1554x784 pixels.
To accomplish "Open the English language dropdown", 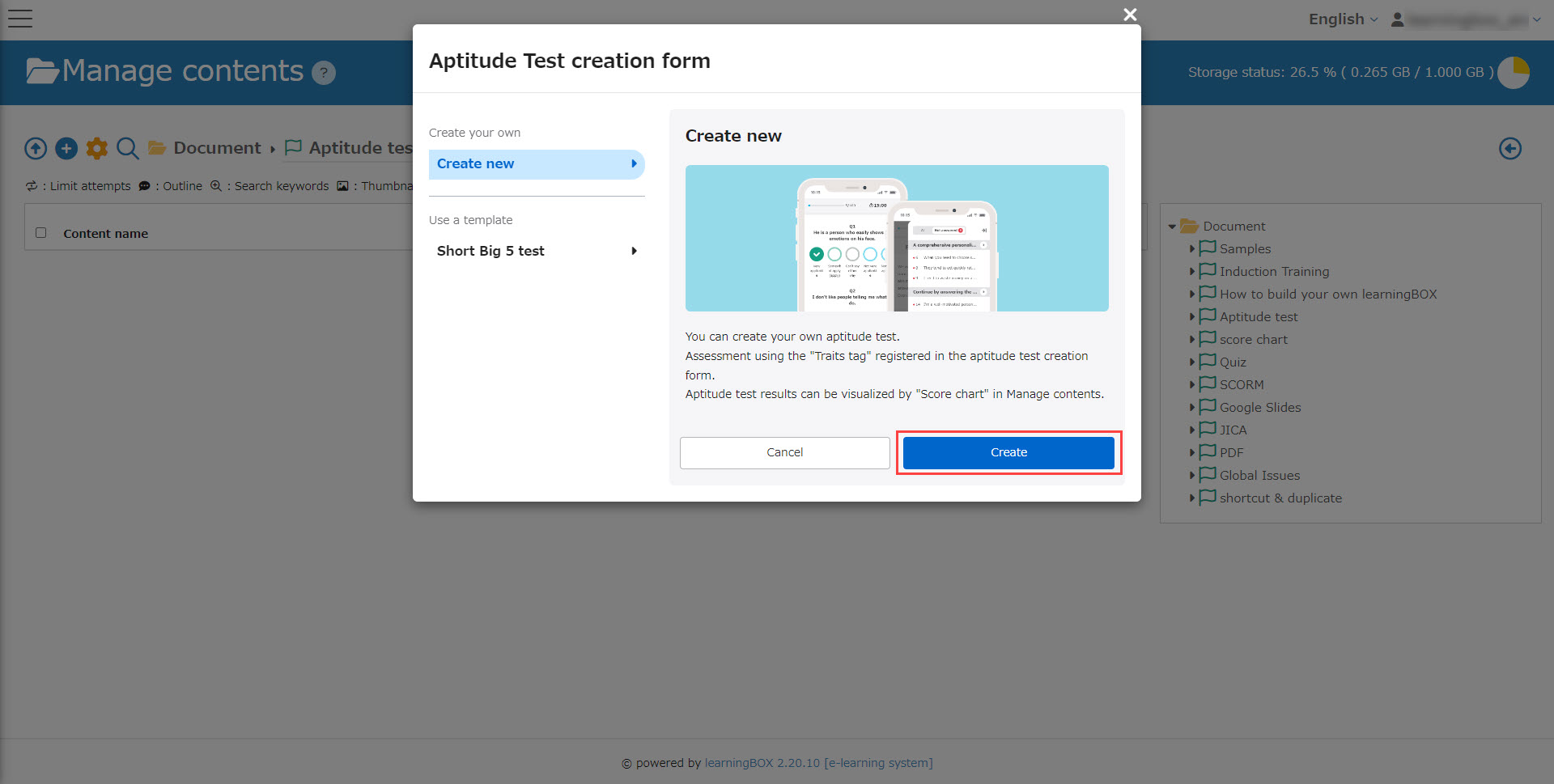I will pos(1341,19).
